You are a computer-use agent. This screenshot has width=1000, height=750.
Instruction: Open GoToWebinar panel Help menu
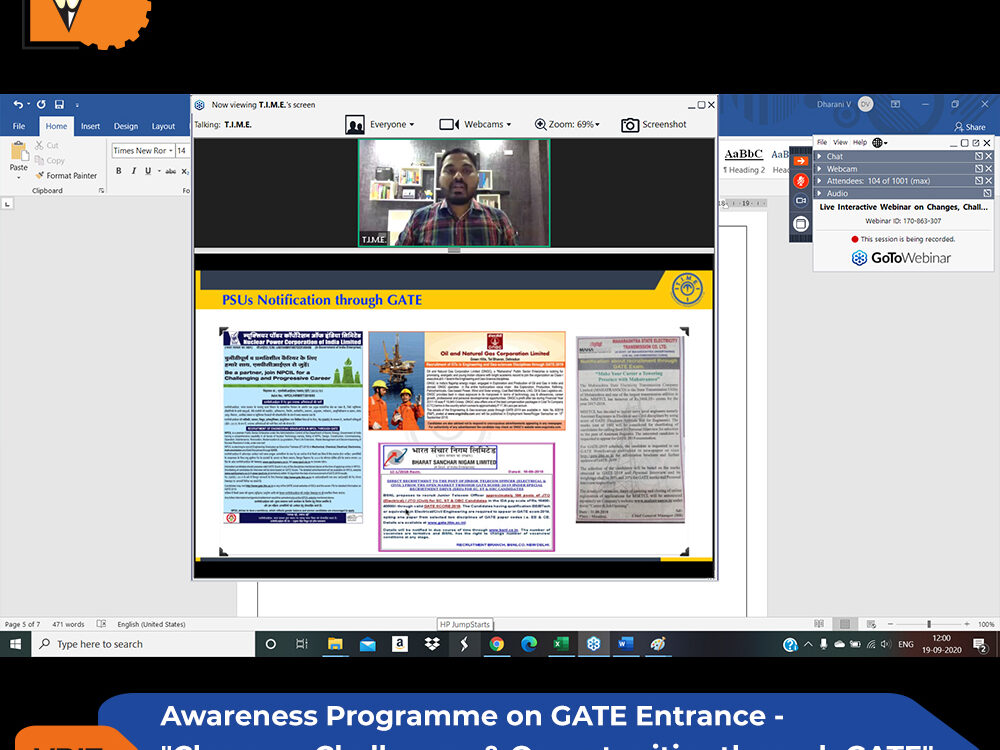click(860, 142)
